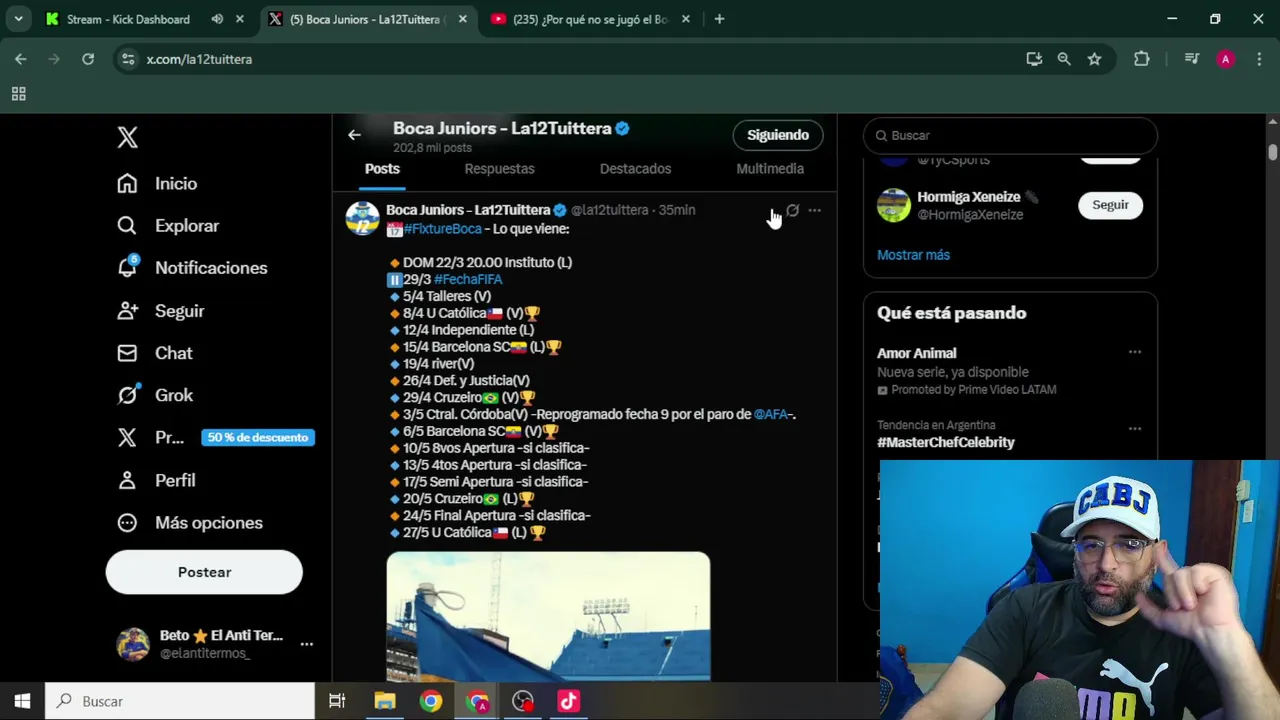Image resolution: width=1280 pixels, height=720 pixels.
Task: Open Windows Start menu
Action: click(22, 701)
